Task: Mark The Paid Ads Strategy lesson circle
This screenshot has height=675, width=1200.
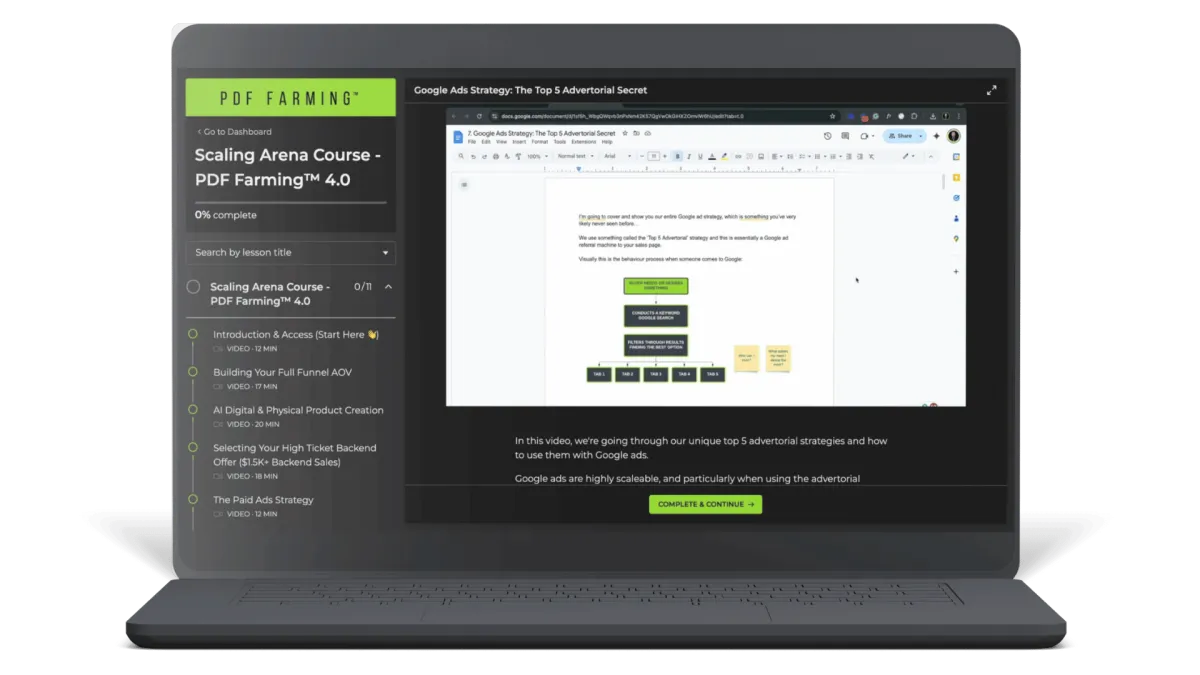Action: [193, 499]
